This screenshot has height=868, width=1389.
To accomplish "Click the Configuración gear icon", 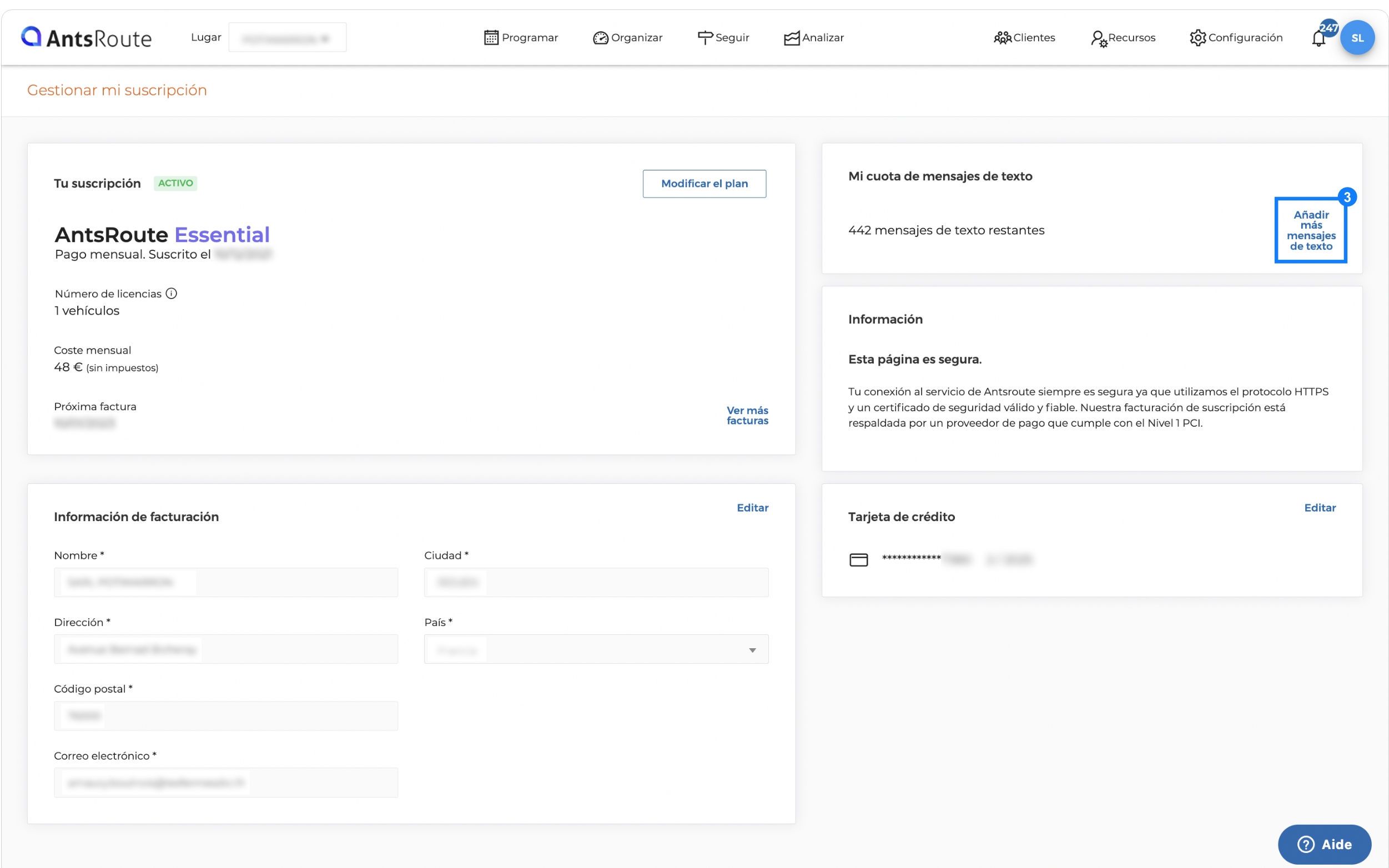I will [x=1197, y=38].
